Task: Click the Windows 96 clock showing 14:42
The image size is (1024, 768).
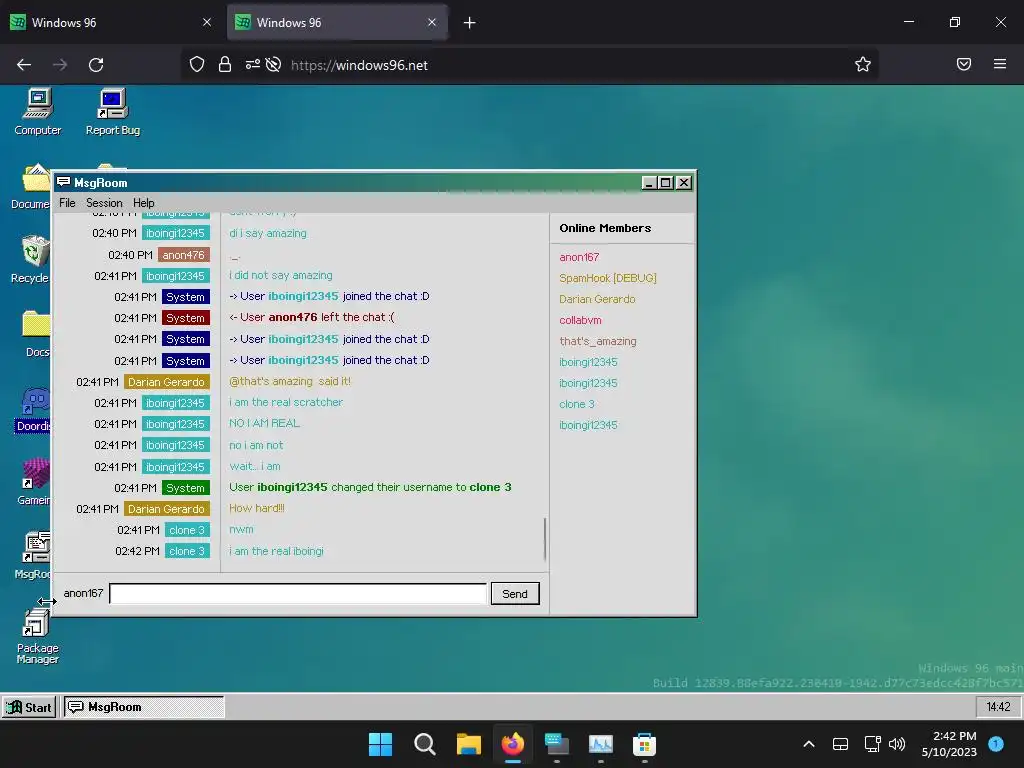Action: pos(998,707)
